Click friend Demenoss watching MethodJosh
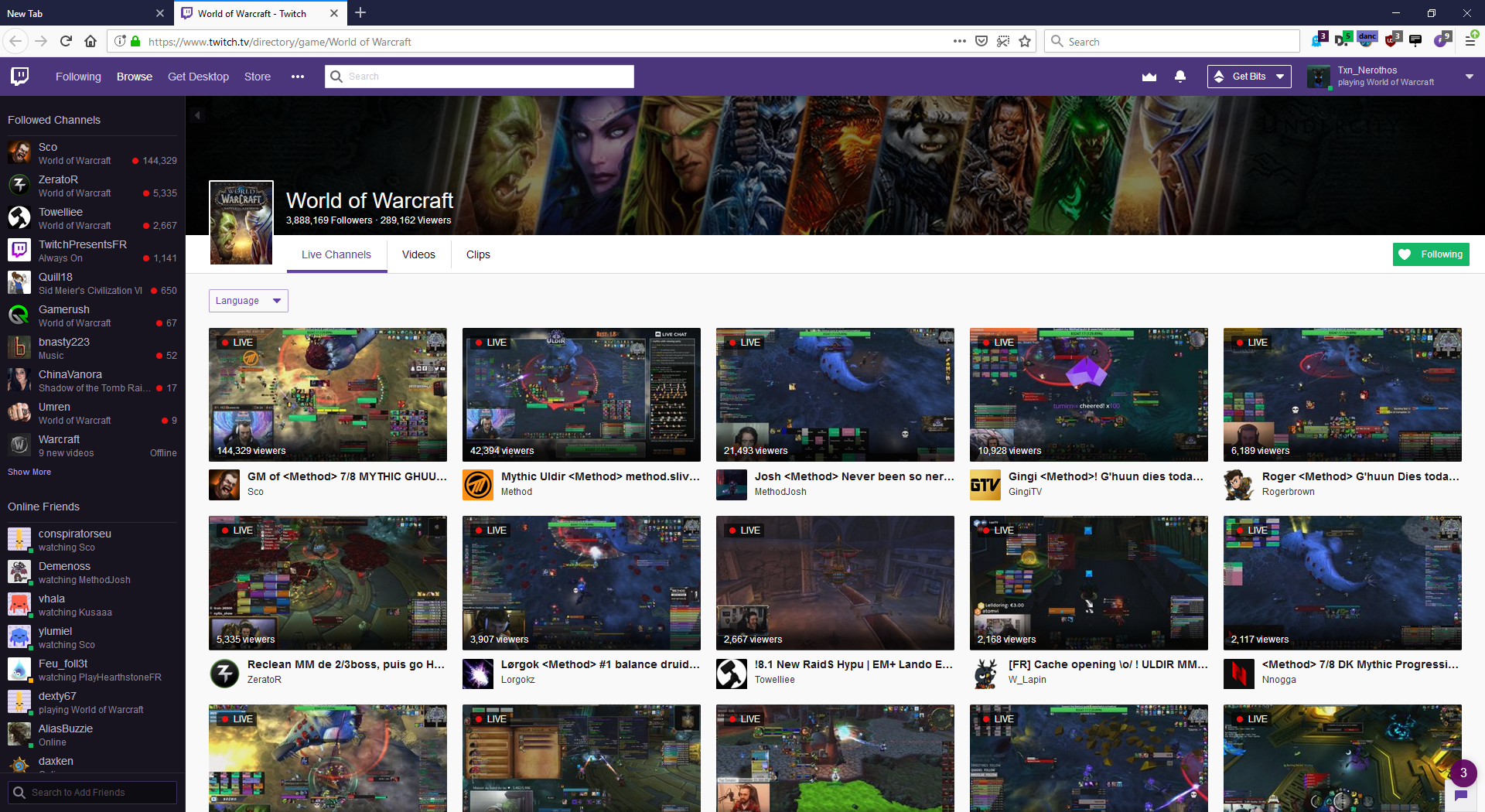The width and height of the screenshot is (1485, 812). click(93, 572)
